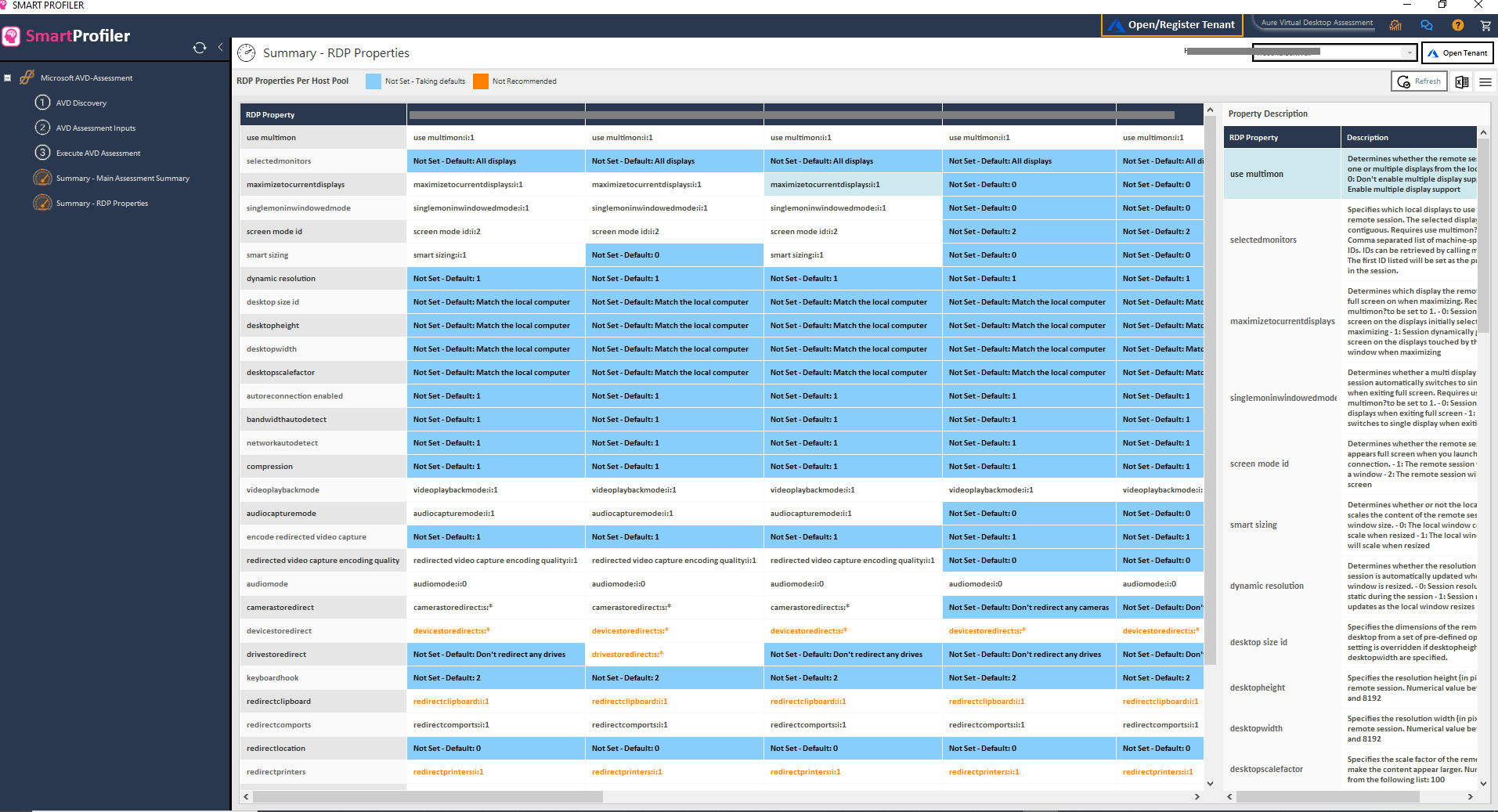
Task: Select the networkautodetect row label
Action: [x=323, y=442]
